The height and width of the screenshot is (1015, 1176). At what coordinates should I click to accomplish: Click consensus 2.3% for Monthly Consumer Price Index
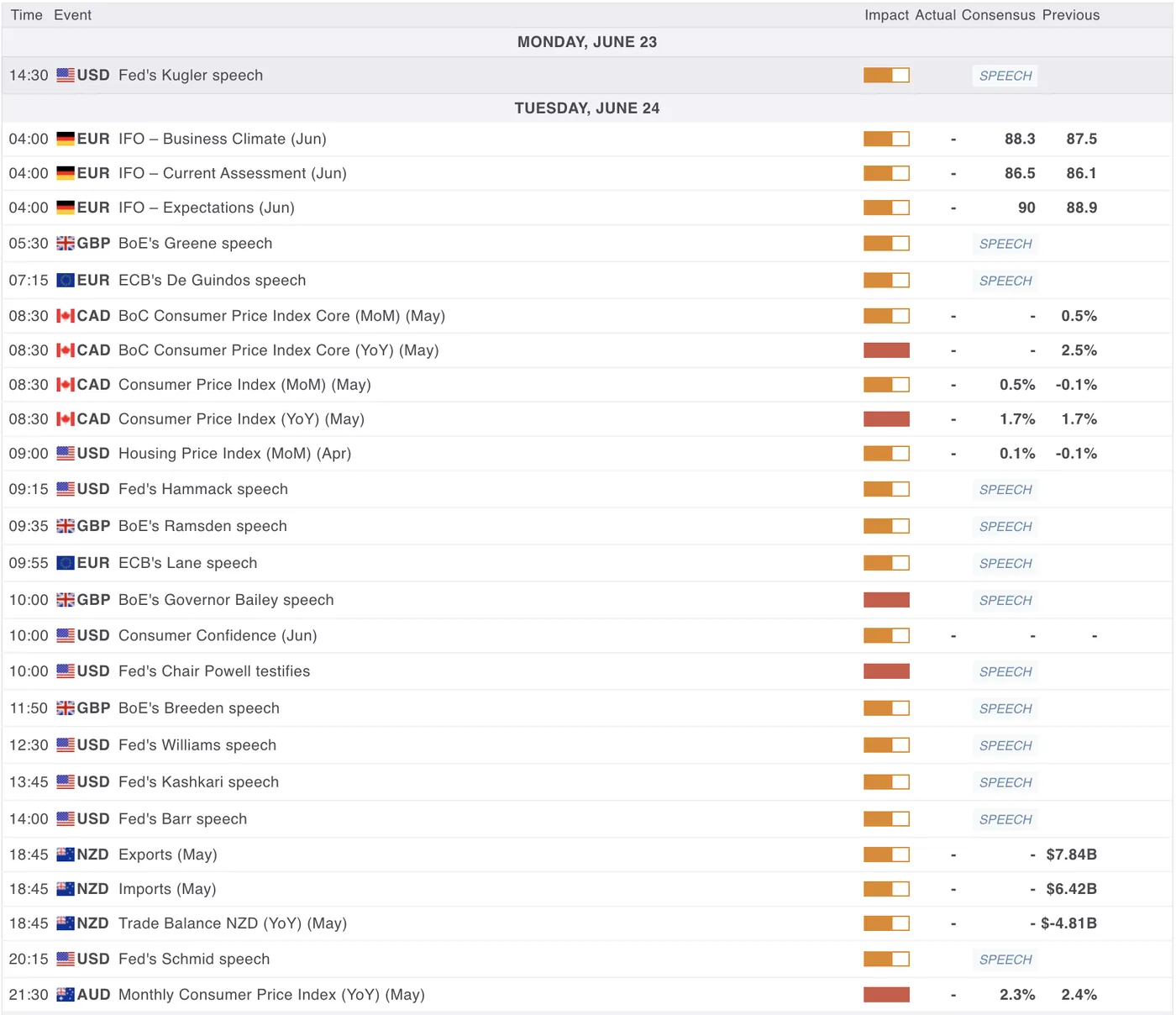point(1017,995)
